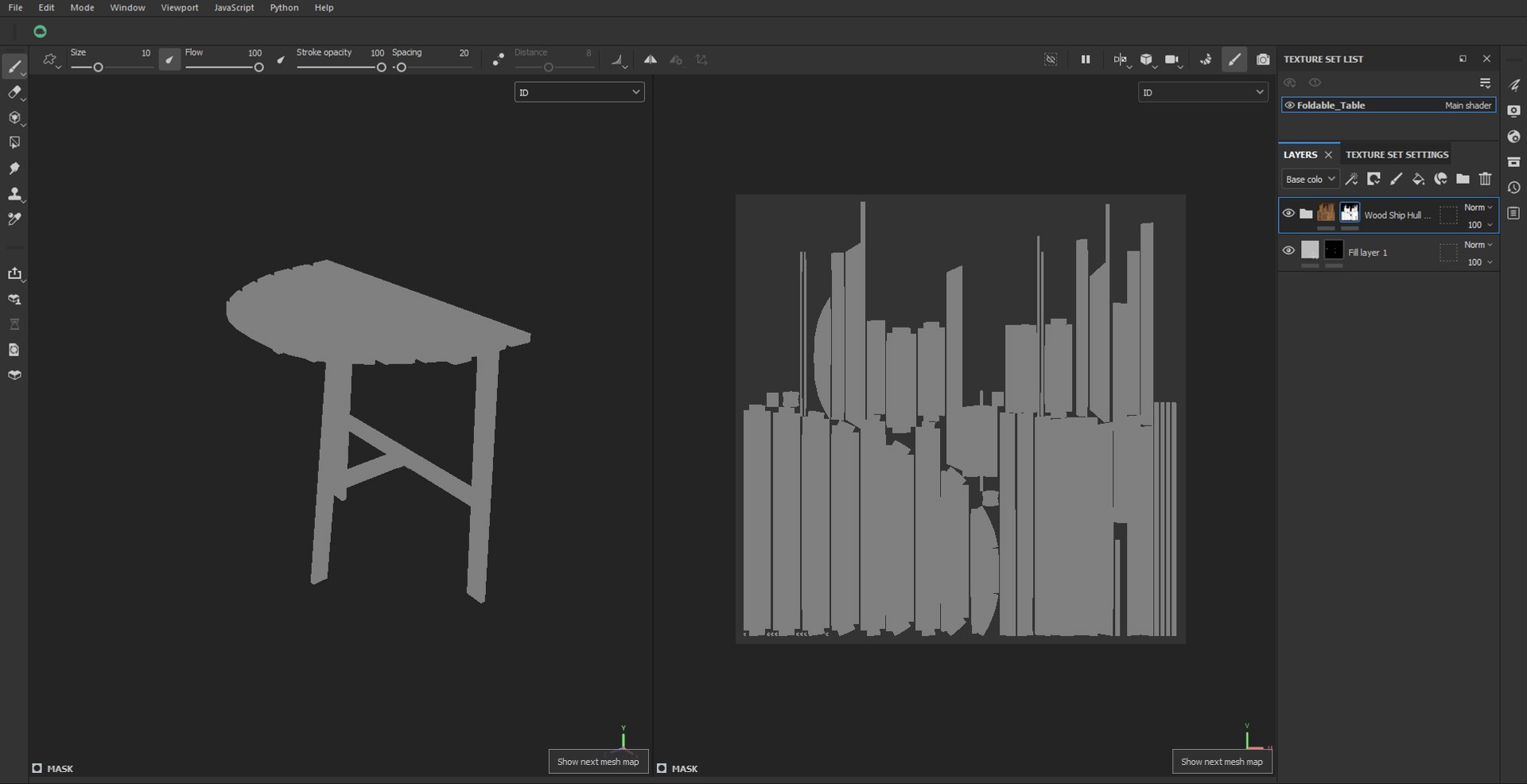Adjust the brush Size slider
The width and height of the screenshot is (1527, 784).
coord(111,68)
